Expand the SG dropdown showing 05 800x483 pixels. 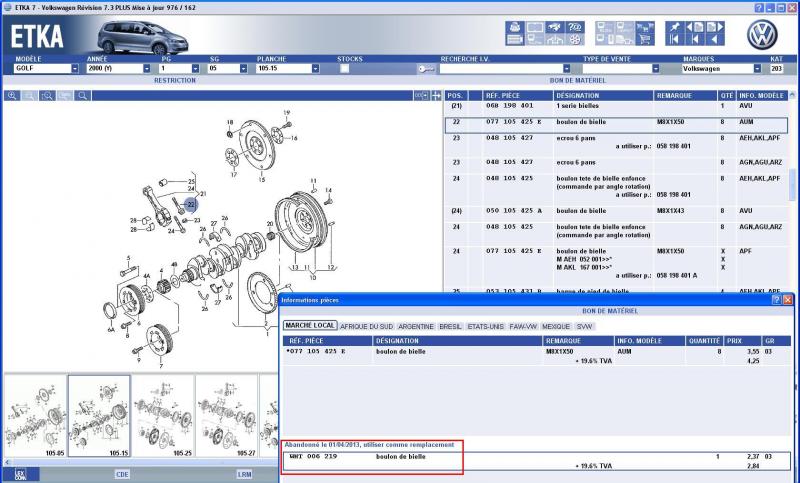(243, 68)
